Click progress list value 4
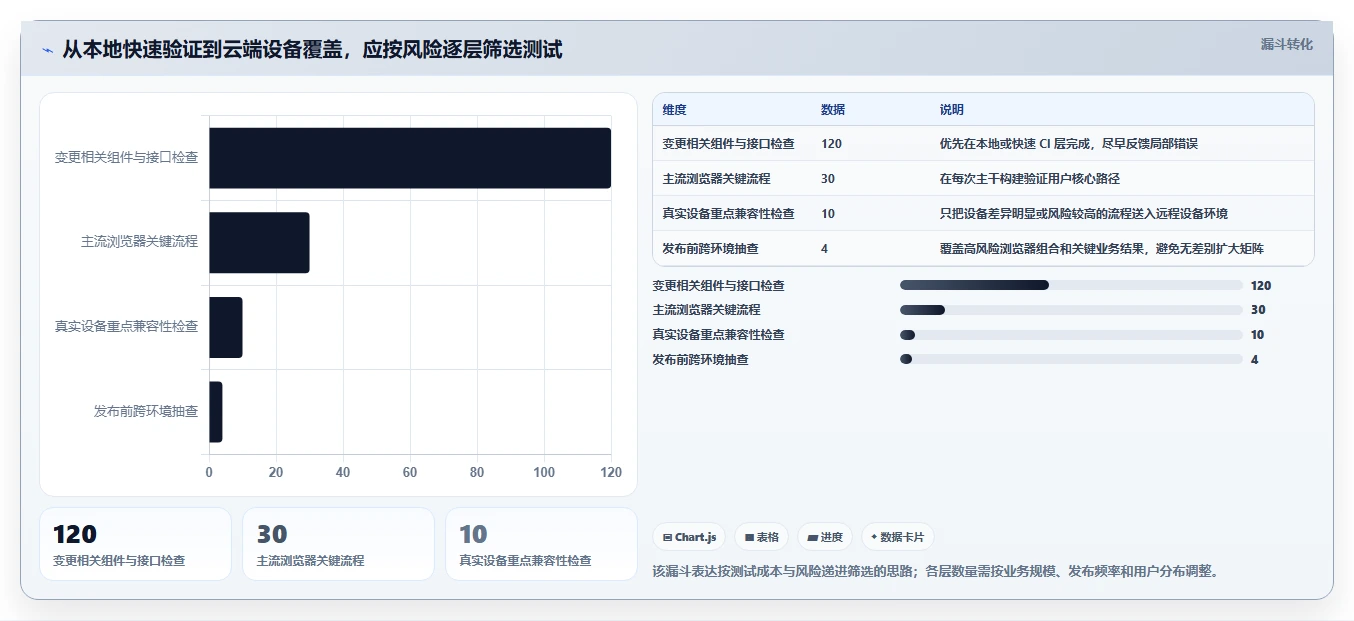1354x621 pixels. click(1254, 359)
